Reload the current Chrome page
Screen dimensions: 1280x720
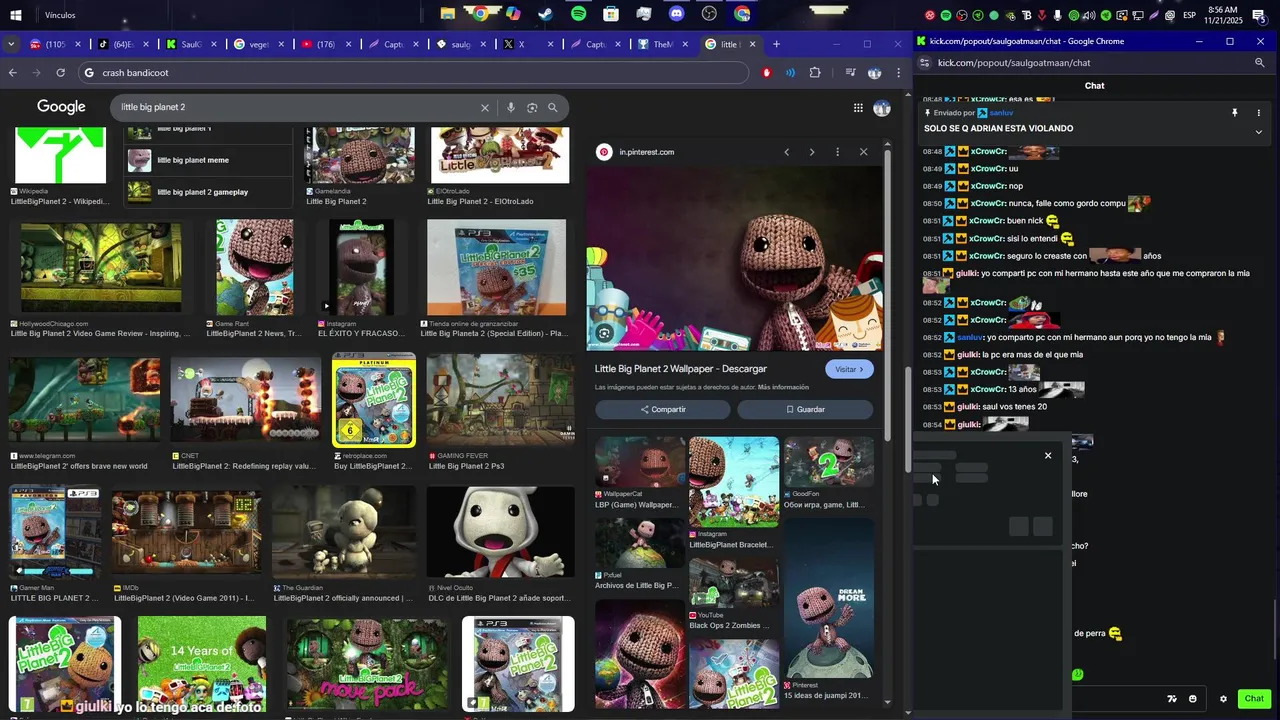(x=61, y=73)
